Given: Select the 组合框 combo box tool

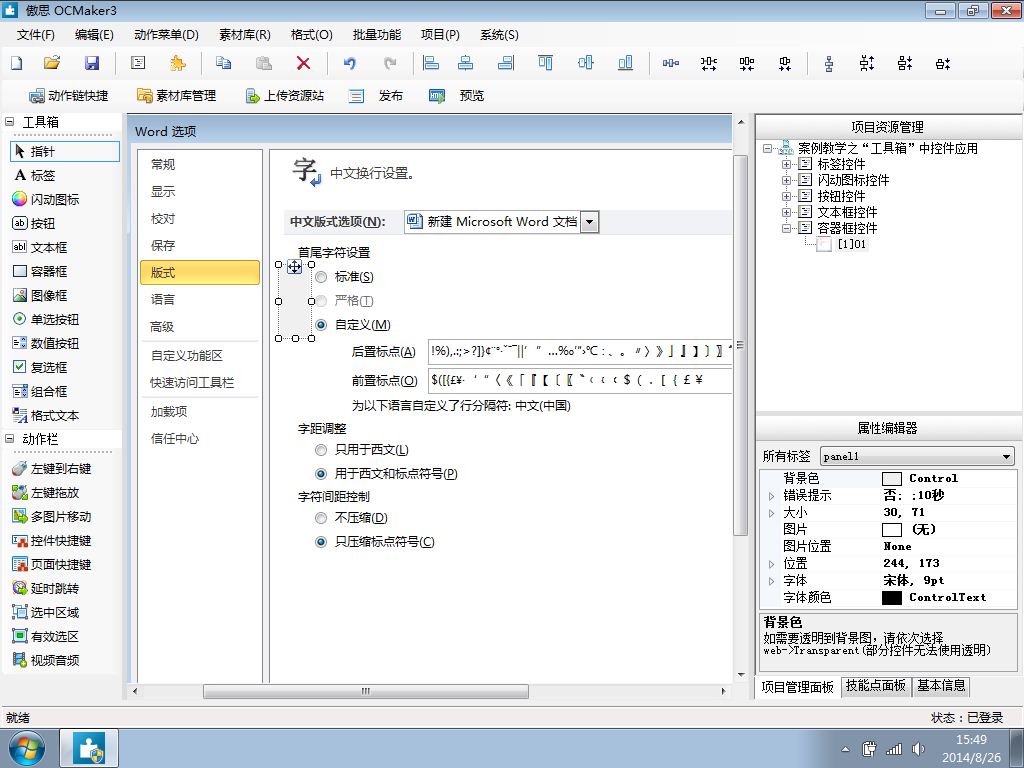Looking at the screenshot, I should tap(40, 392).
